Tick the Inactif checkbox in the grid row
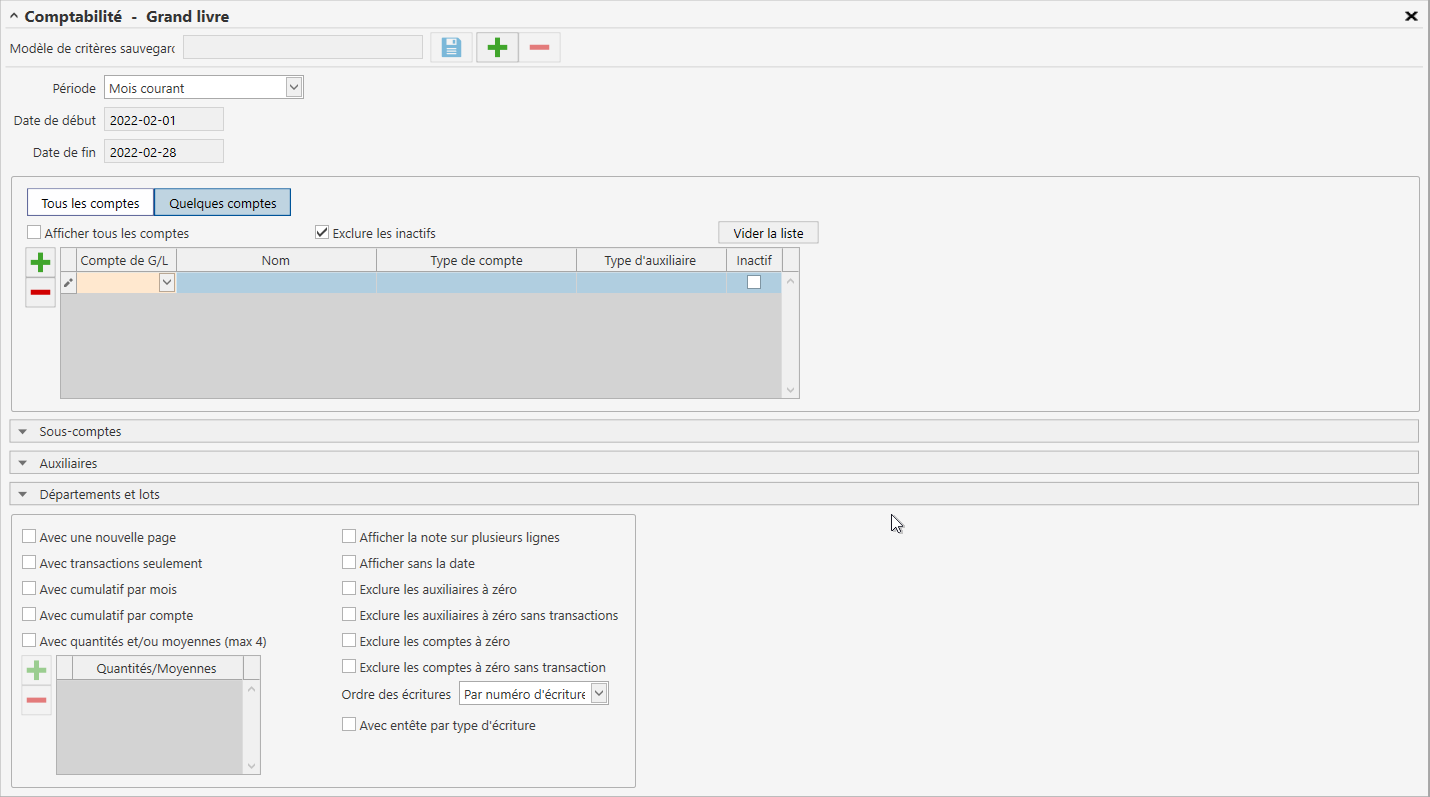The image size is (1430, 797). (x=754, y=282)
